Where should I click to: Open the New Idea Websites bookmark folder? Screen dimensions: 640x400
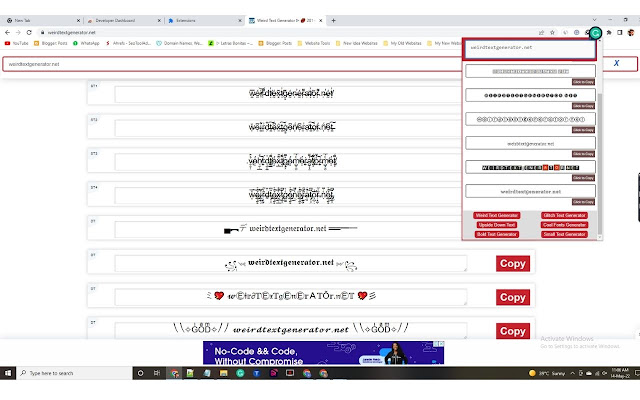click(356, 43)
